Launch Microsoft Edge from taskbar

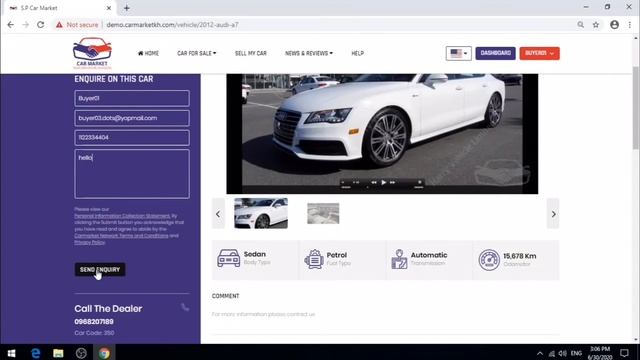tap(36, 353)
